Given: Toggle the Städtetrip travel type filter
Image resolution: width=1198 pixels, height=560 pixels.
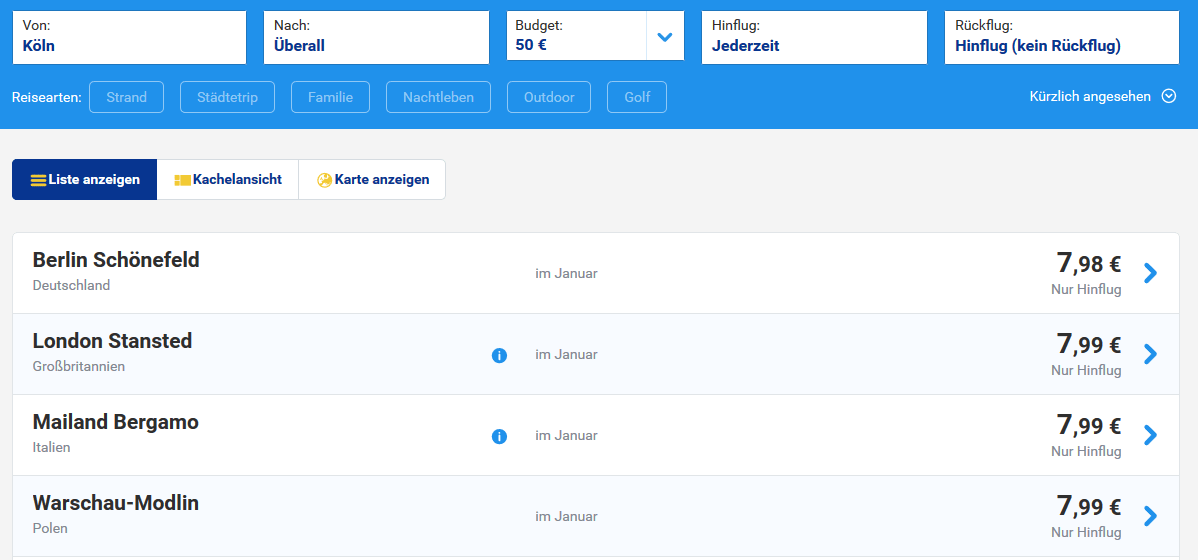Looking at the screenshot, I should point(228,97).
